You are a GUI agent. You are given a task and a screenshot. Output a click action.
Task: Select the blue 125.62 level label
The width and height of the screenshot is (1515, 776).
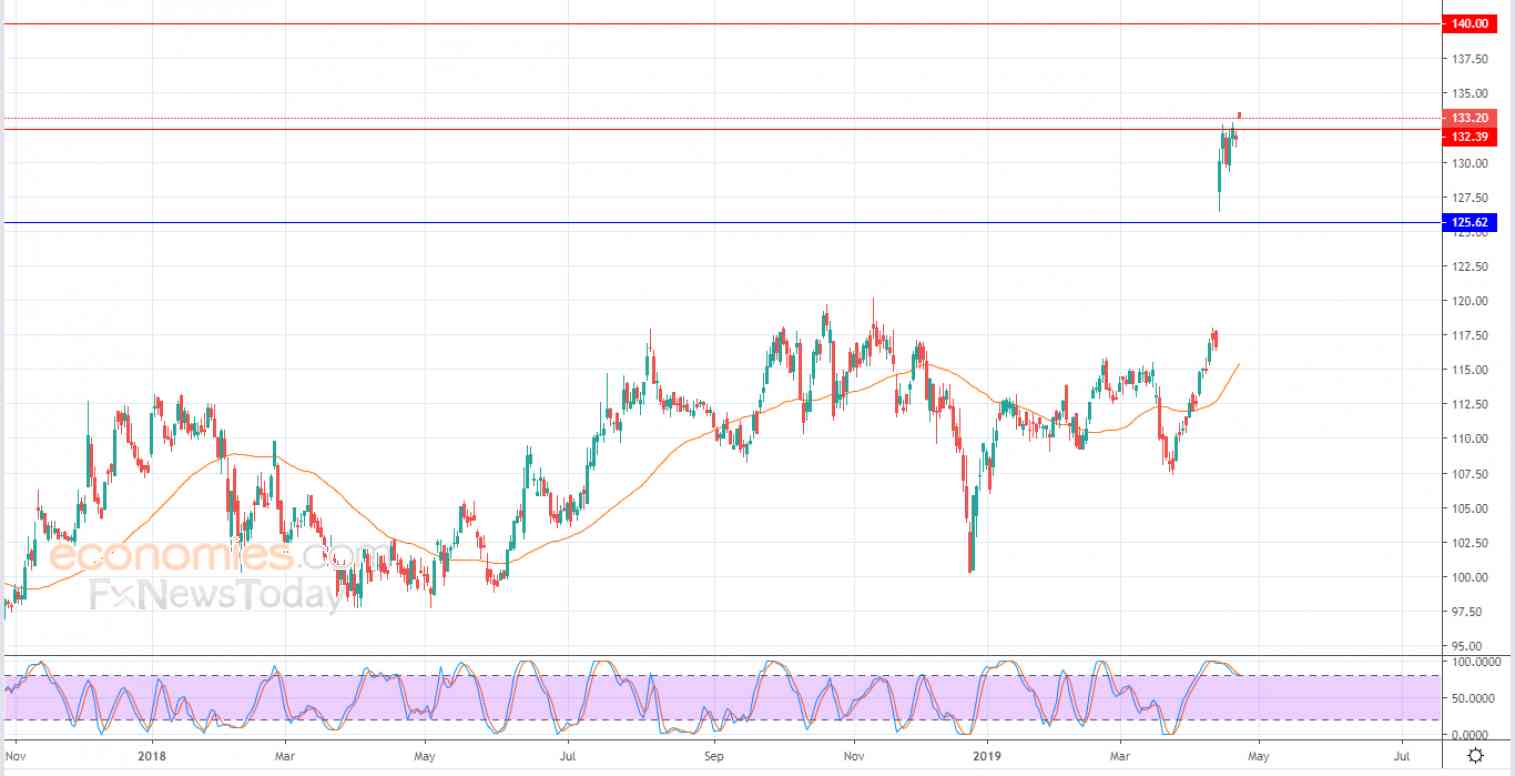coord(1468,222)
